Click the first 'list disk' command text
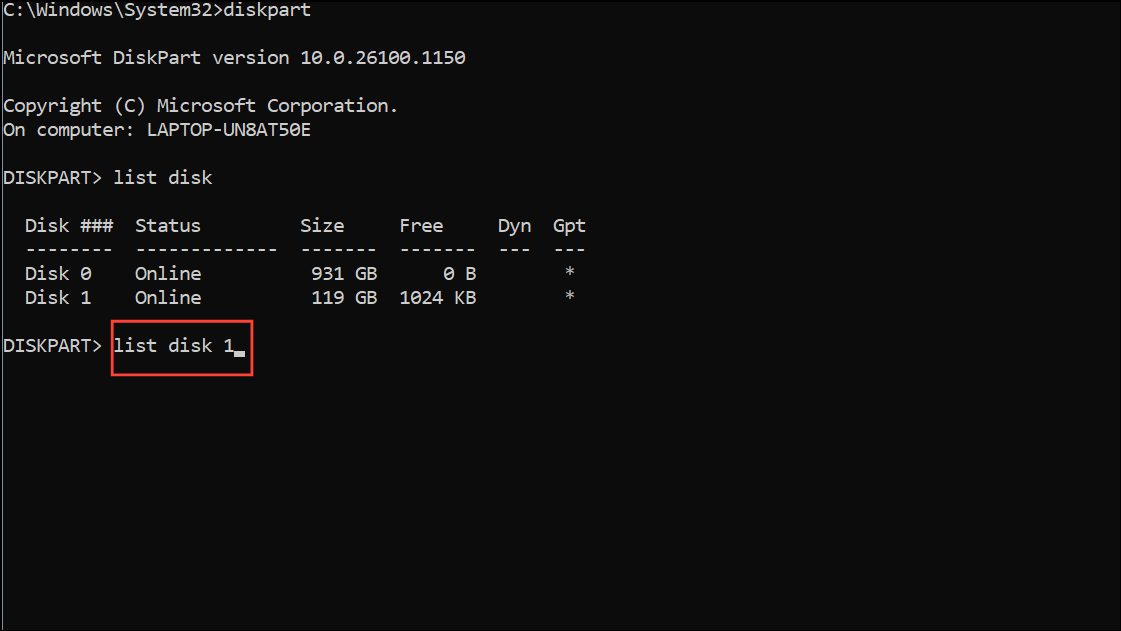The height and width of the screenshot is (631, 1121). (163, 178)
